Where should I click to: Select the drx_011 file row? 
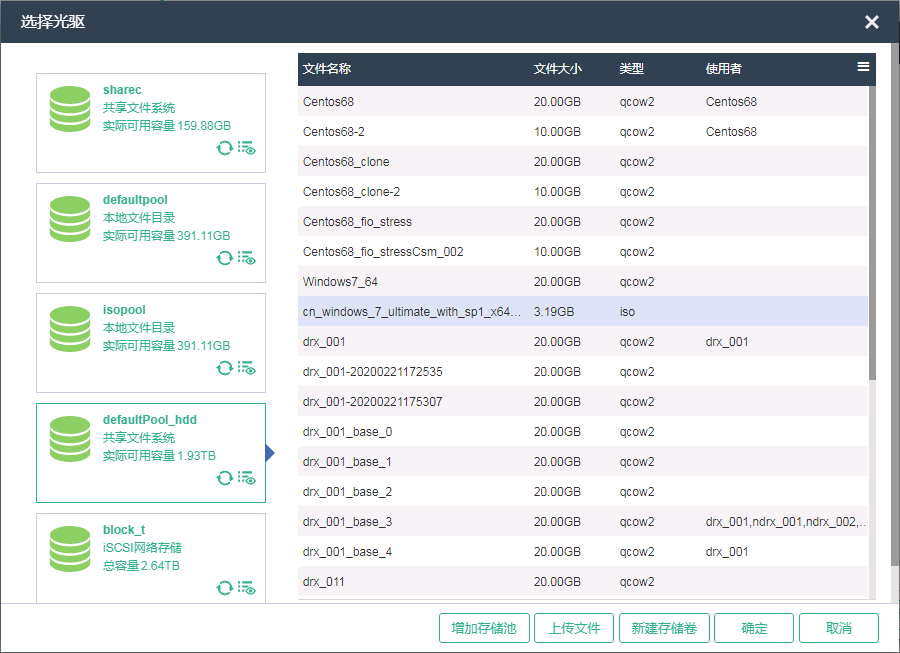pyautogui.click(x=583, y=582)
